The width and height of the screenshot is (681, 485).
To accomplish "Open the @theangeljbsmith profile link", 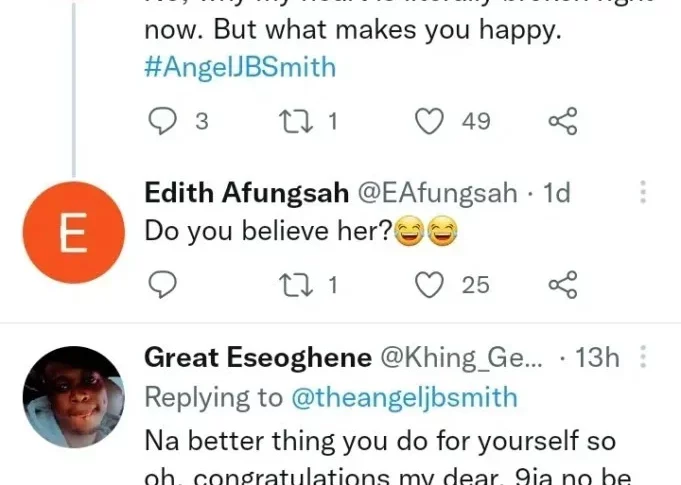I will pos(404,398).
